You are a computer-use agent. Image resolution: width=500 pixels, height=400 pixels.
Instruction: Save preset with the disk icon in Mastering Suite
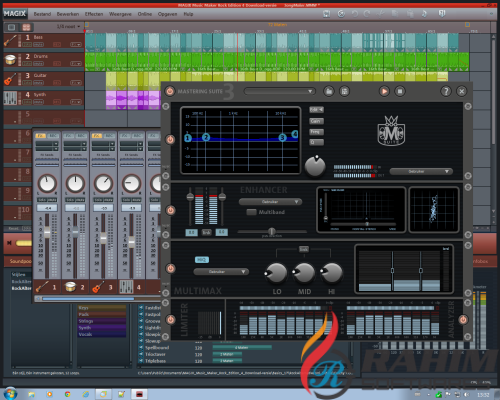tap(344, 91)
